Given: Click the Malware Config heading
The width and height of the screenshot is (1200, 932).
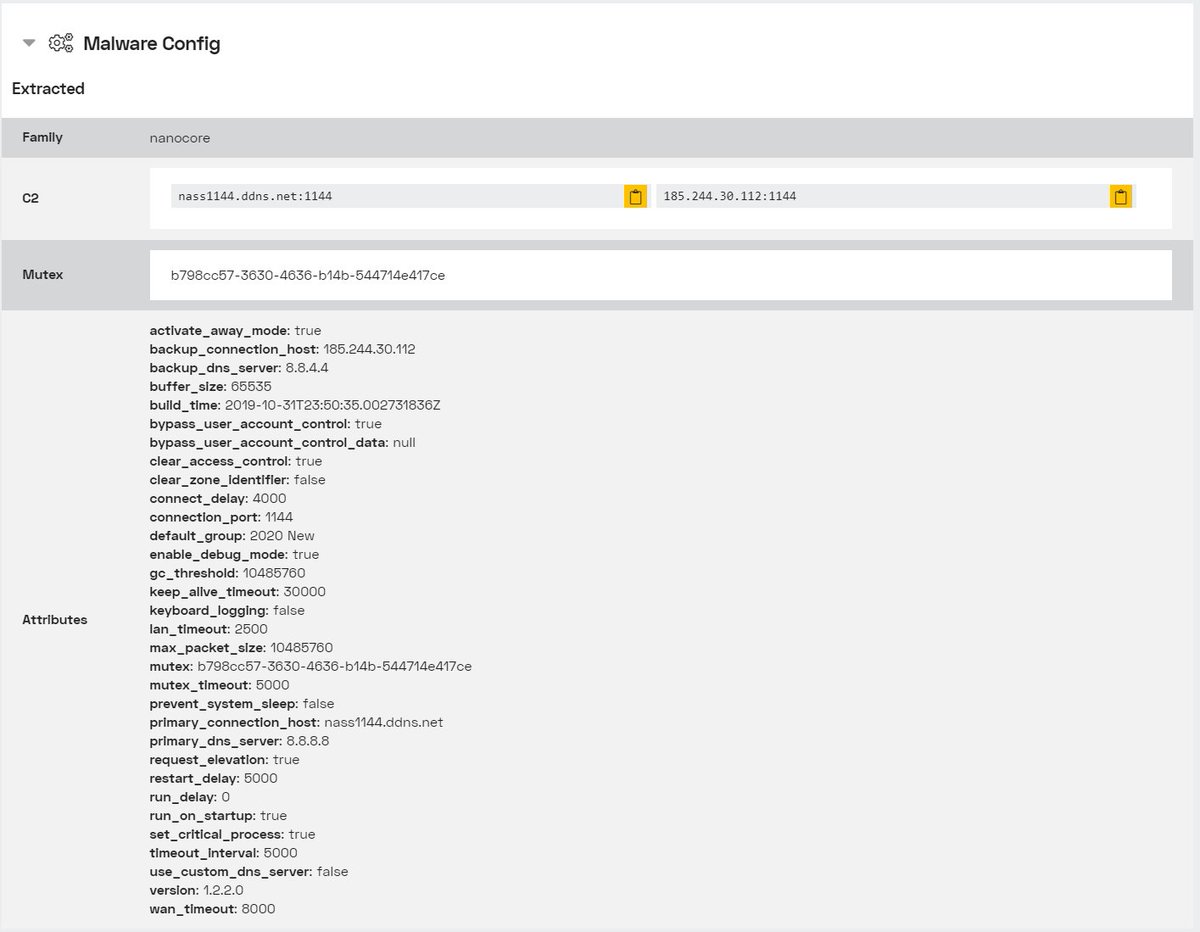Looking at the screenshot, I should (x=152, y=43).
